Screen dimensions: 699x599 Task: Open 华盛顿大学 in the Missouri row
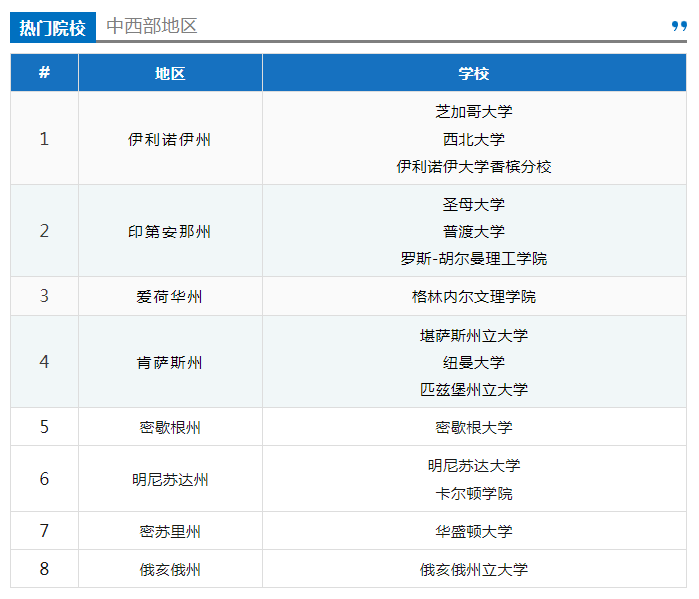474,531
